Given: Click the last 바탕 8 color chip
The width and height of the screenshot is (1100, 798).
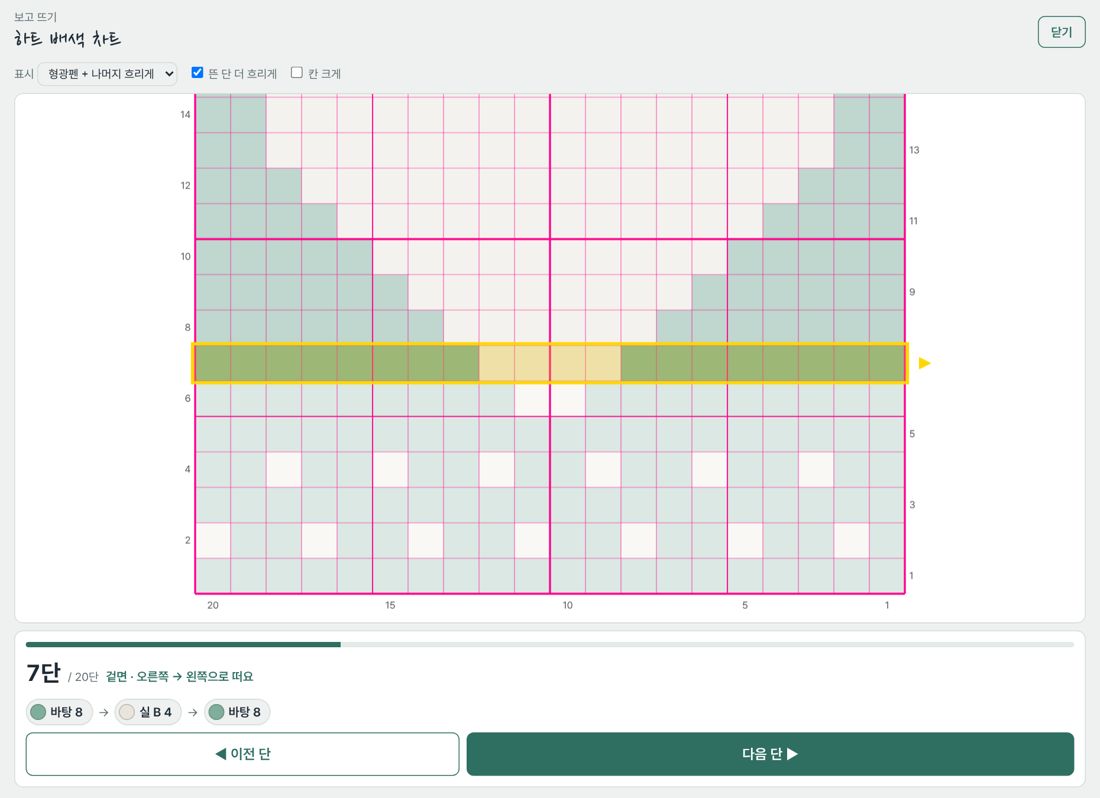Looking at the screenshot, I should [236, 712].
